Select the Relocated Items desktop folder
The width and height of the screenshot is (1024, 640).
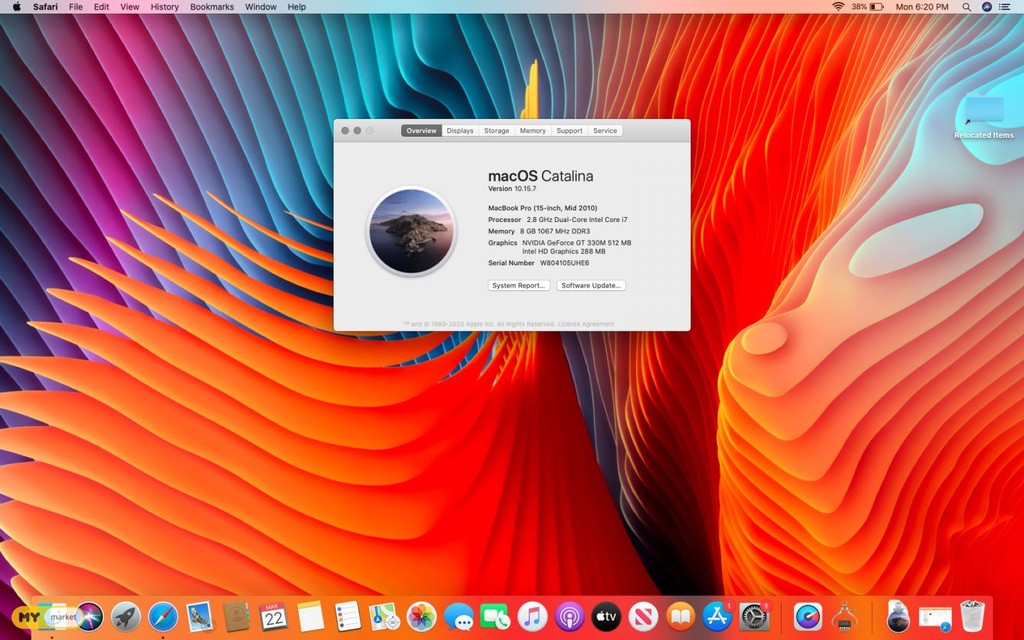983,113
